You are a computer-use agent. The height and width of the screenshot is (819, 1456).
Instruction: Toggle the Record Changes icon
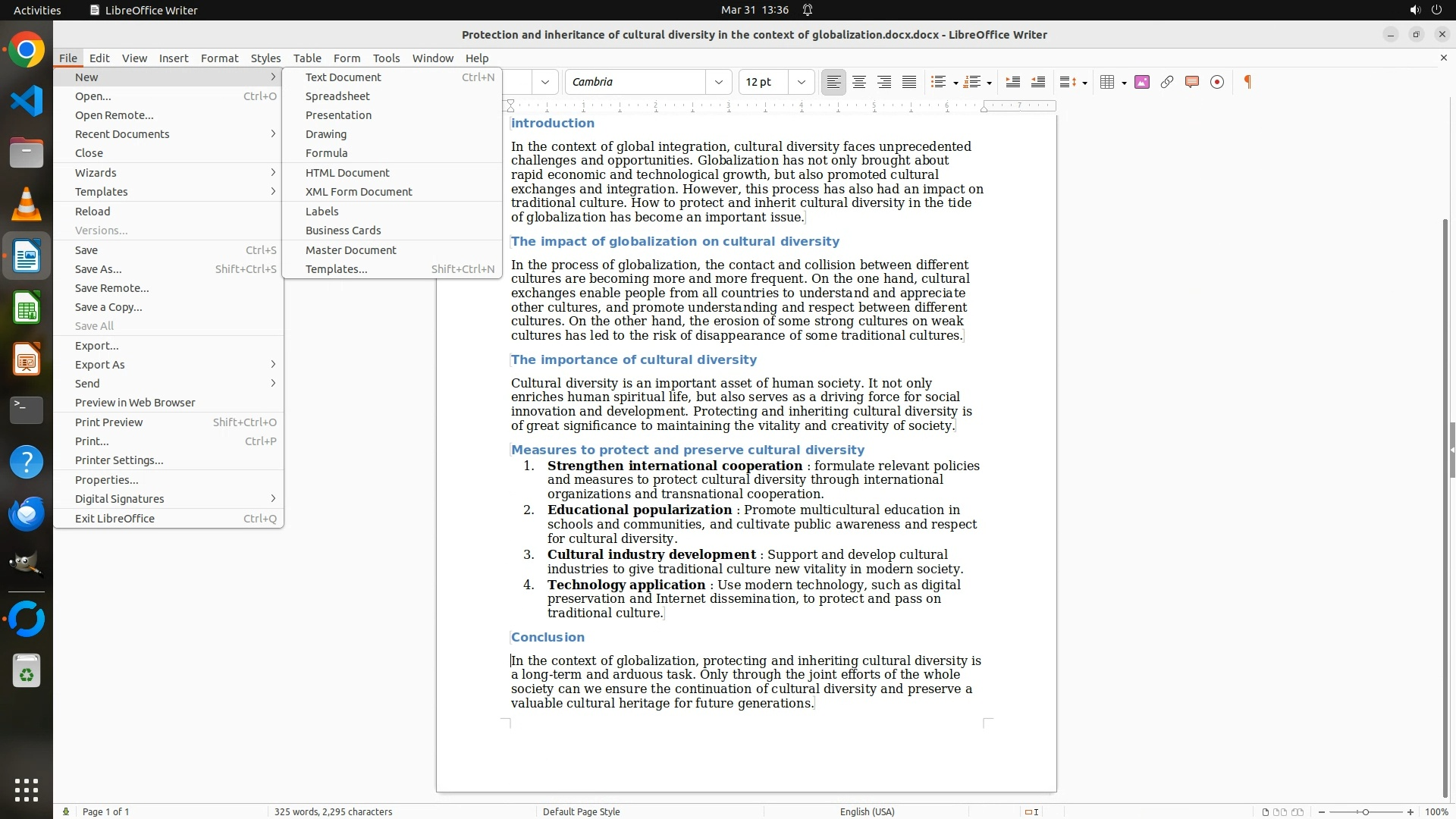tap(1217, 82)
